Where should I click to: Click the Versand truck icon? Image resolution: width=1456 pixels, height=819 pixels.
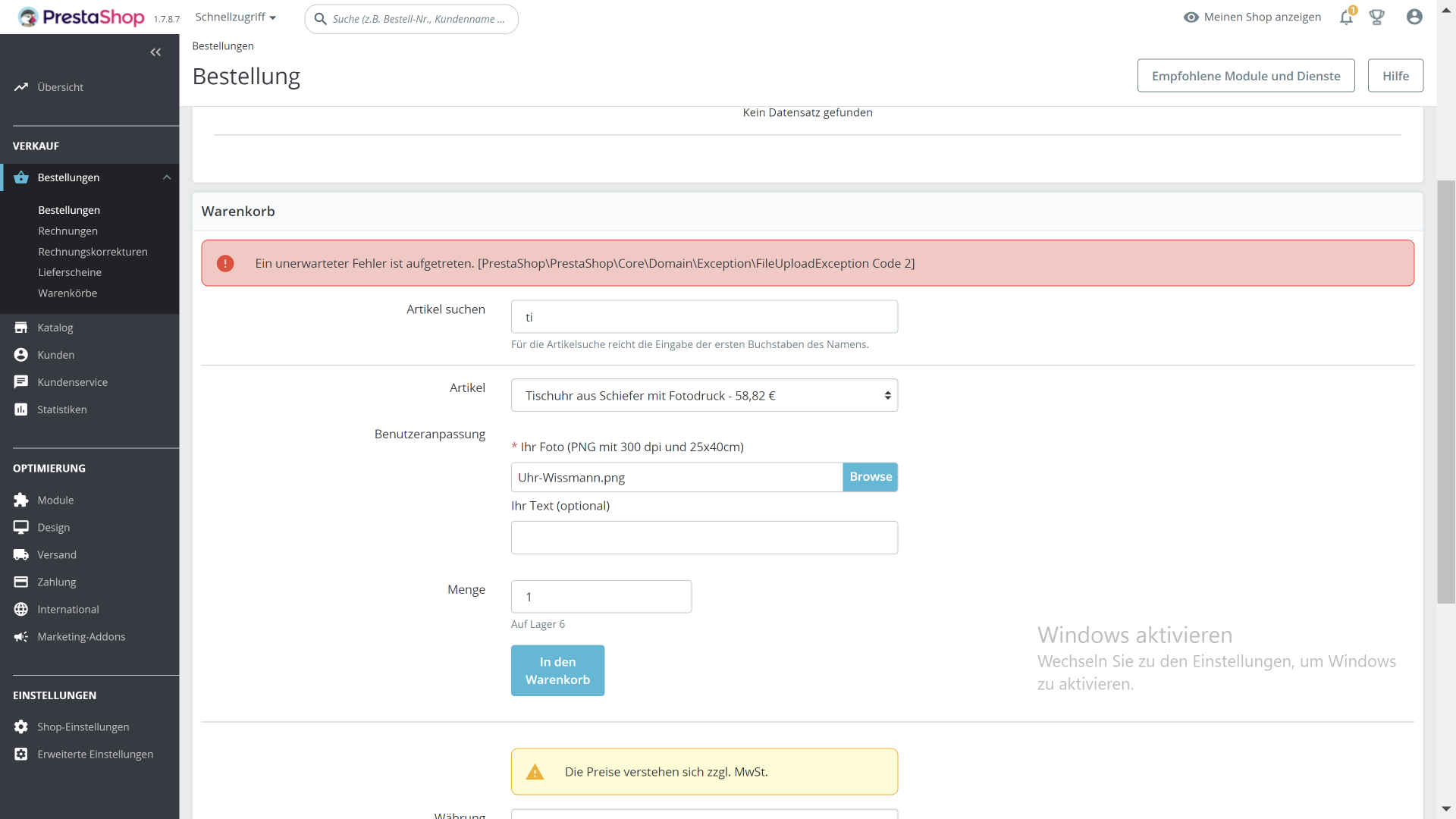pyautogui.click(x=21, y=555)
